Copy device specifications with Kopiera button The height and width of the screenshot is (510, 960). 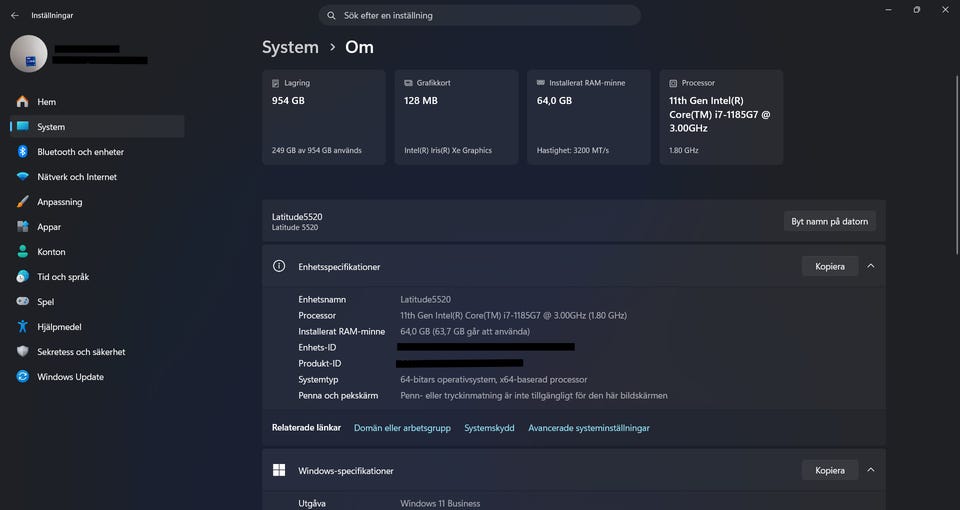(829, 266)
